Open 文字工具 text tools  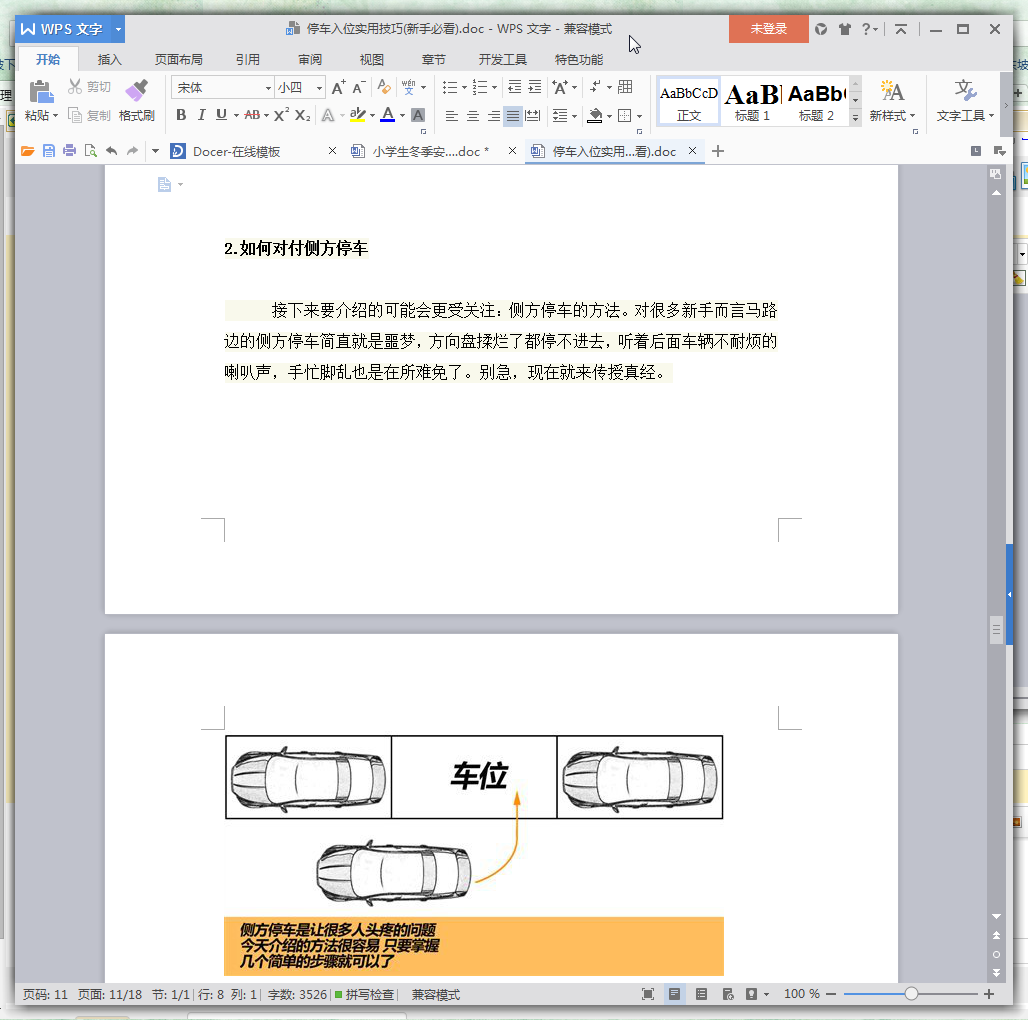coord(964,101)
